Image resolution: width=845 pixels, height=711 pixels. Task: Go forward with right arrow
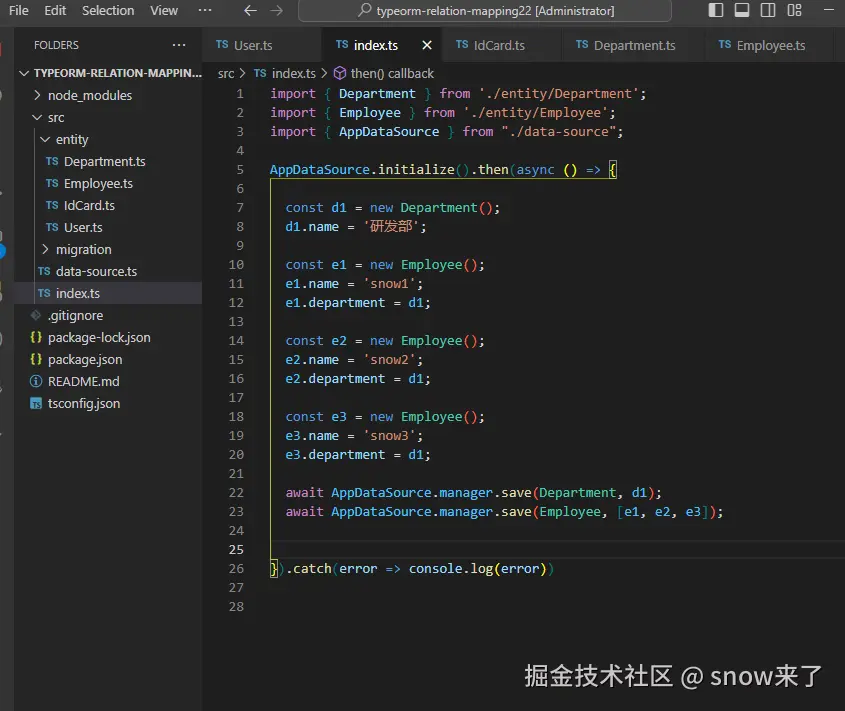pos(276,11)
